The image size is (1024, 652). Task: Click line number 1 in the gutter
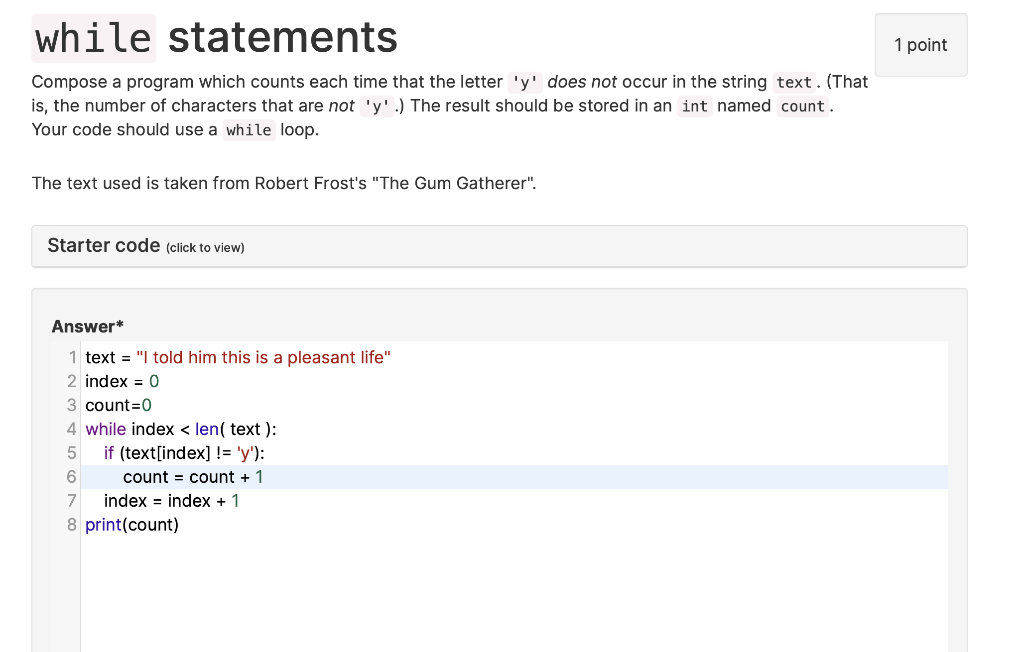(x=71, y=357)
